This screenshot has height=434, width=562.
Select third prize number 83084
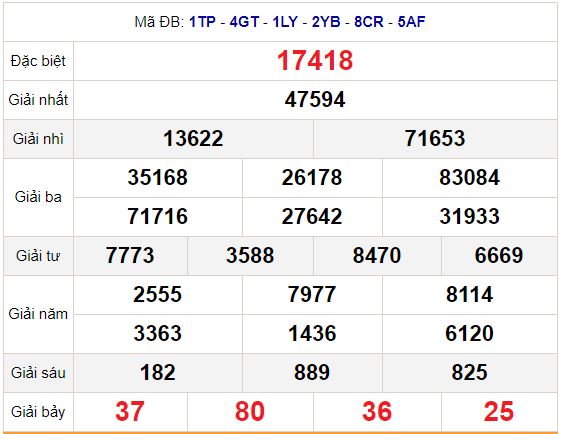470,177
